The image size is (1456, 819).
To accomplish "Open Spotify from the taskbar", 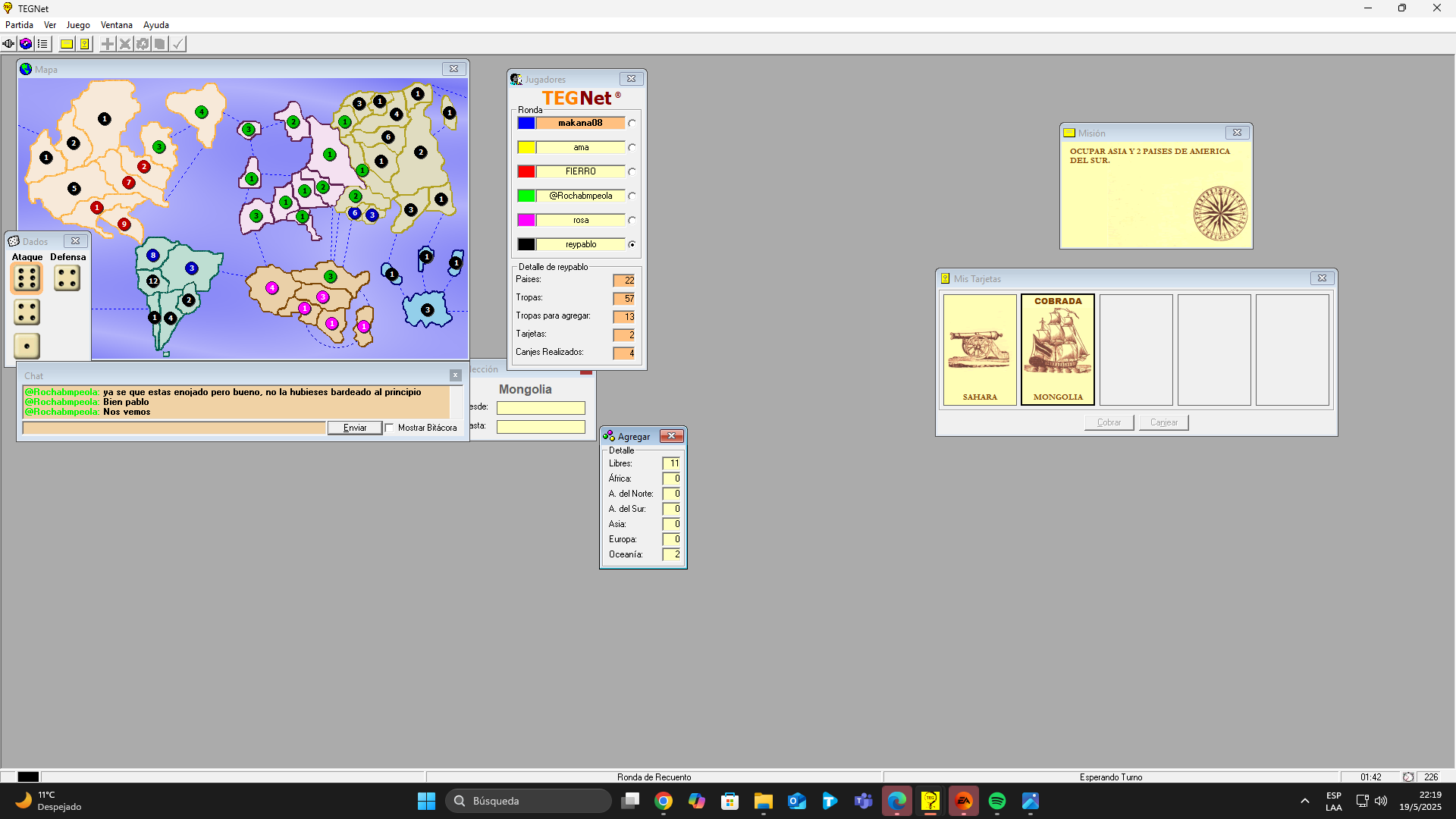I will pyautogui.click(x=997, y=801).
